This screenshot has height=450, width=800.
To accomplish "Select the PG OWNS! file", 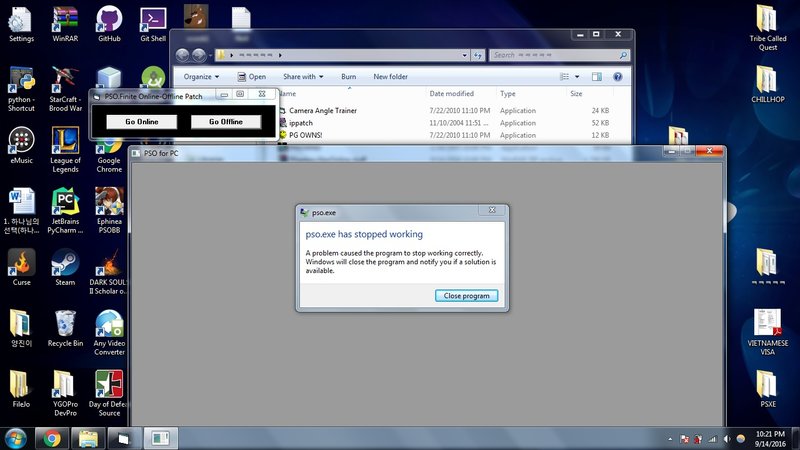I will click(x=305, y=135).
